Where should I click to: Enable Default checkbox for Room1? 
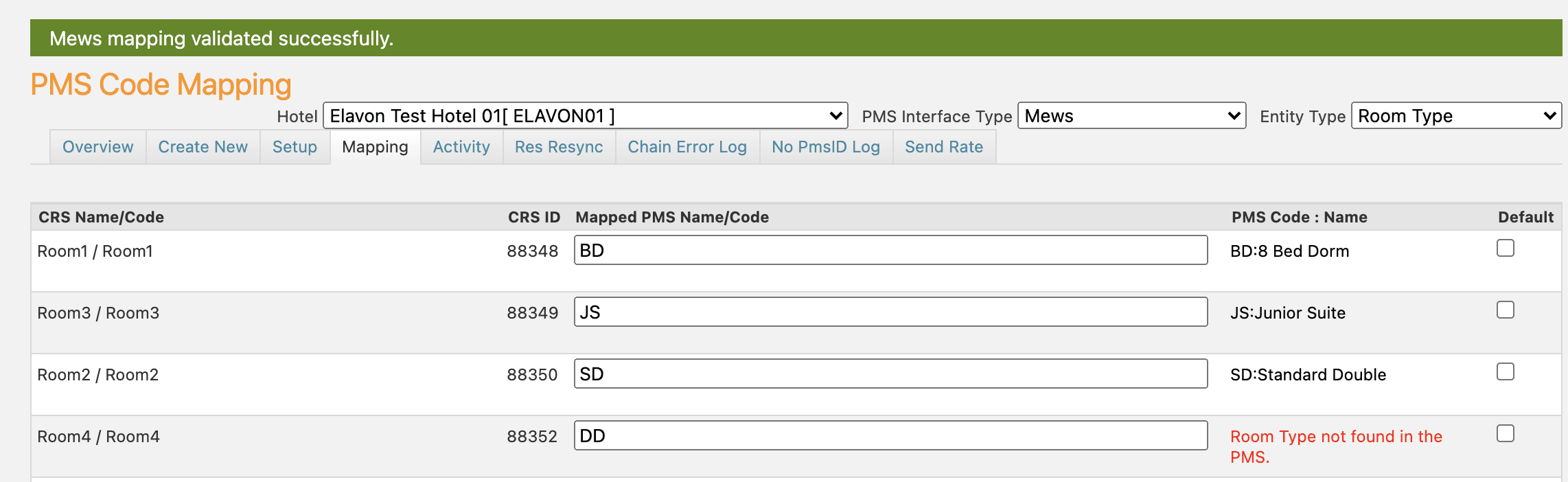1505,248
